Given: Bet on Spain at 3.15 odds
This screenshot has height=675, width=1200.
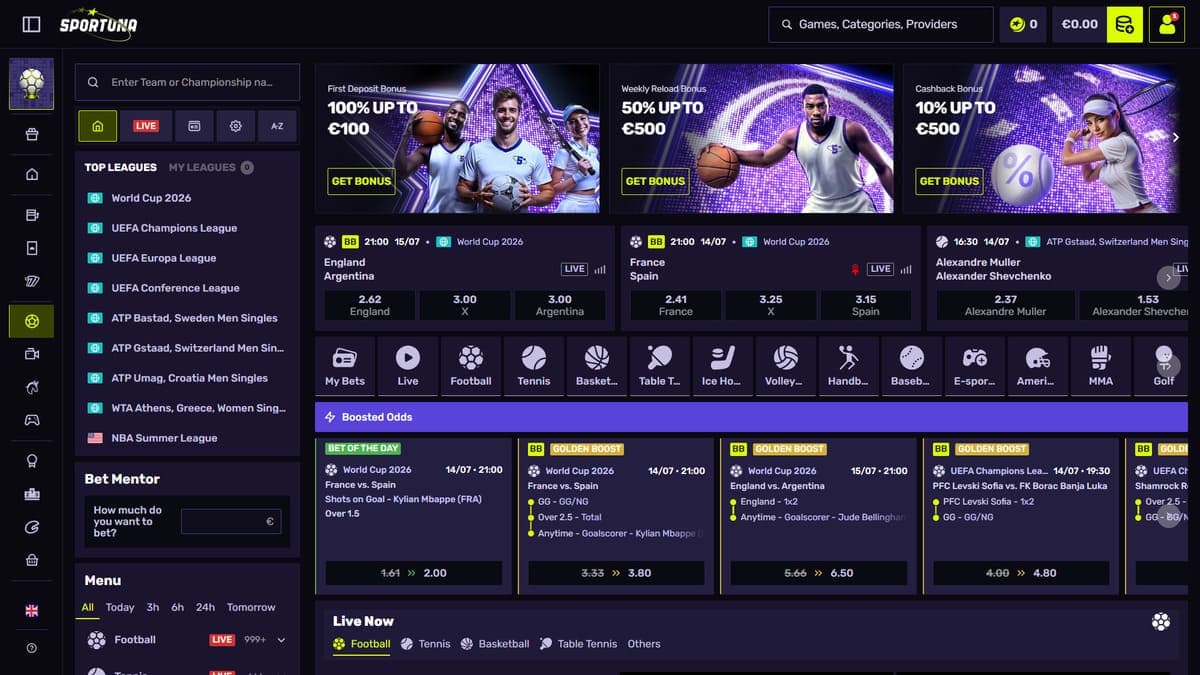Looking at the screenshot, I should pos(866,305).
